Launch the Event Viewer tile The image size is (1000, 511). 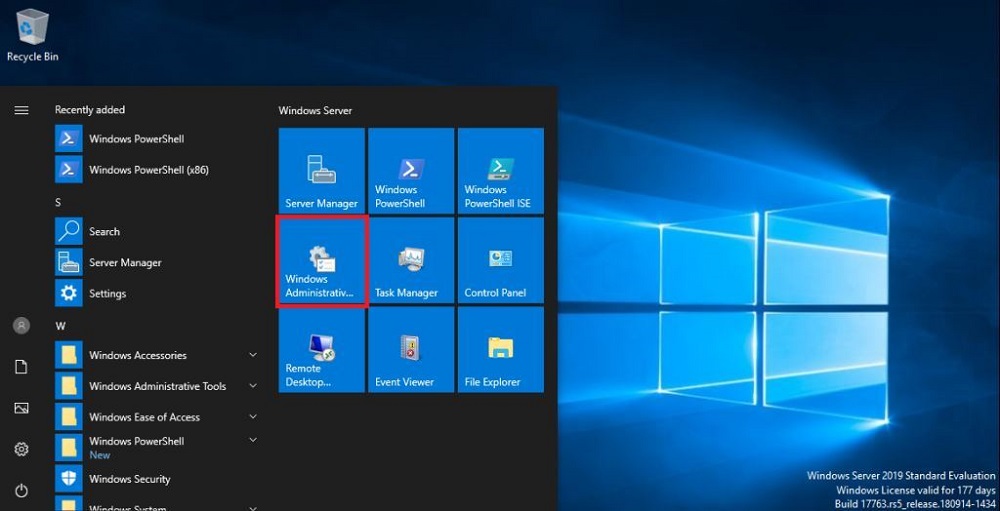411,350
